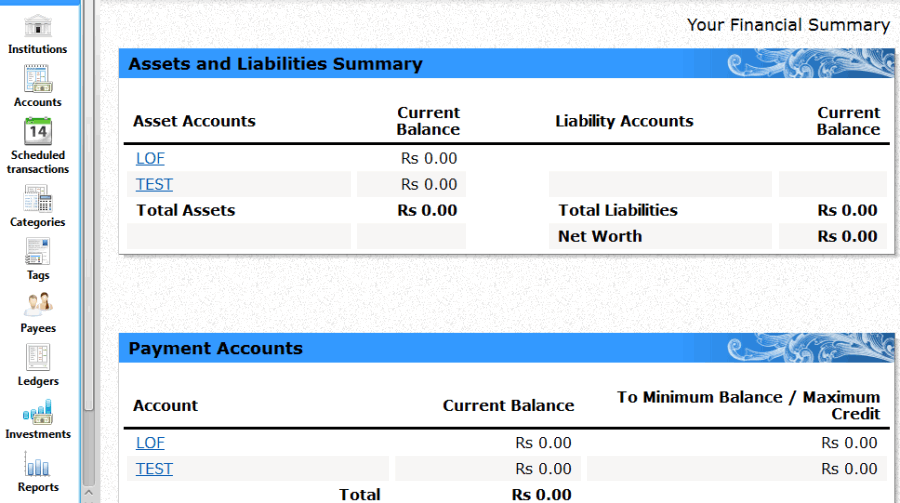The width and height of the screenshot is (900, 503).
Task: Click the sidebar scrollbar up arrow
Action: pos(88,492)
